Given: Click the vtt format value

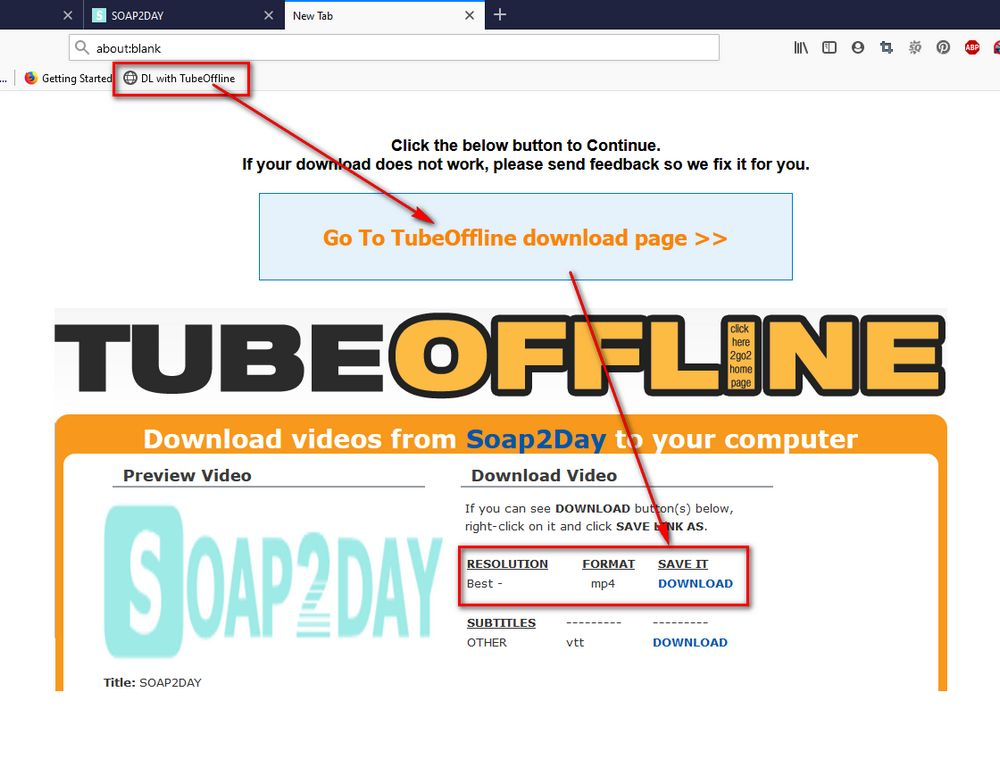Looking at the screenshot, I should pos(575,642).
